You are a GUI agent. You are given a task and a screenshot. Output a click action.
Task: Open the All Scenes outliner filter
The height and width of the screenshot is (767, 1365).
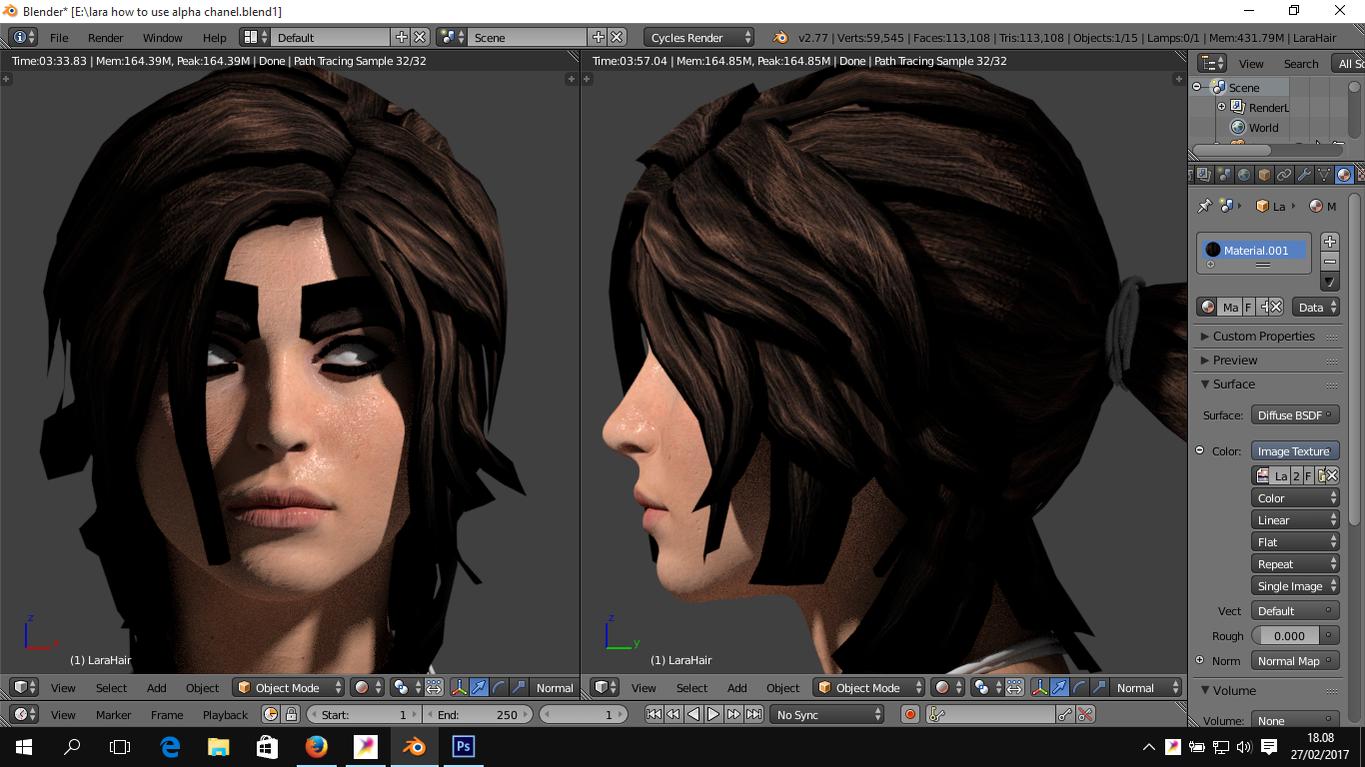pos(1347,63)
